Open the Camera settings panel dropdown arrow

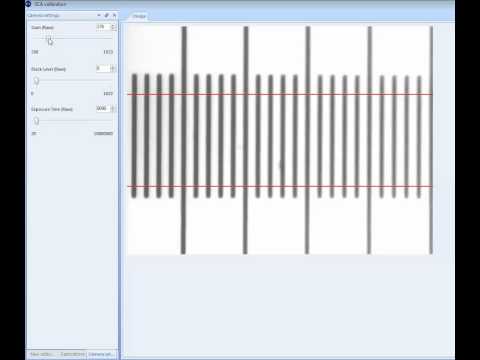click(x=99, y=15)
